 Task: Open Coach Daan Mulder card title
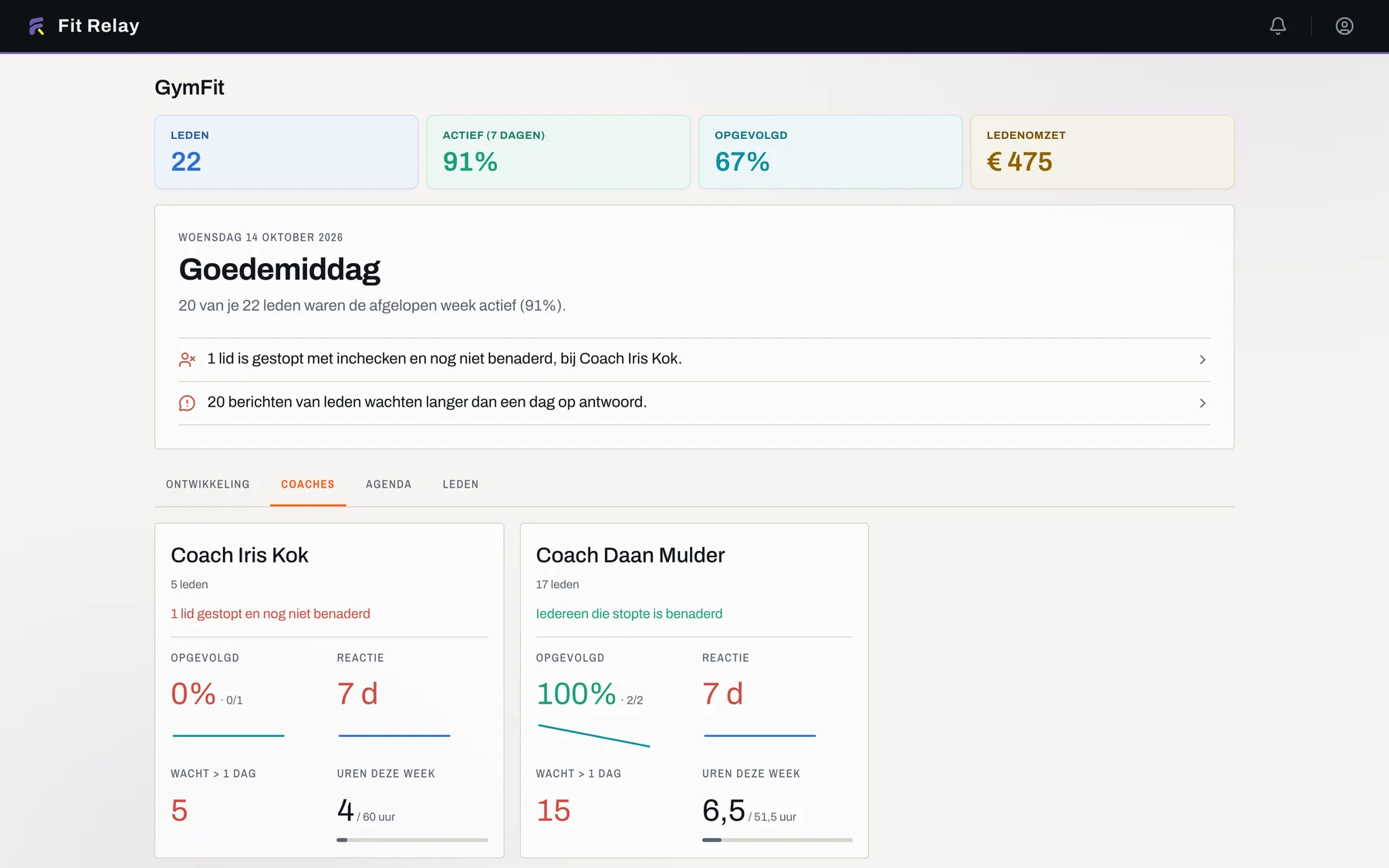(630, 556)
